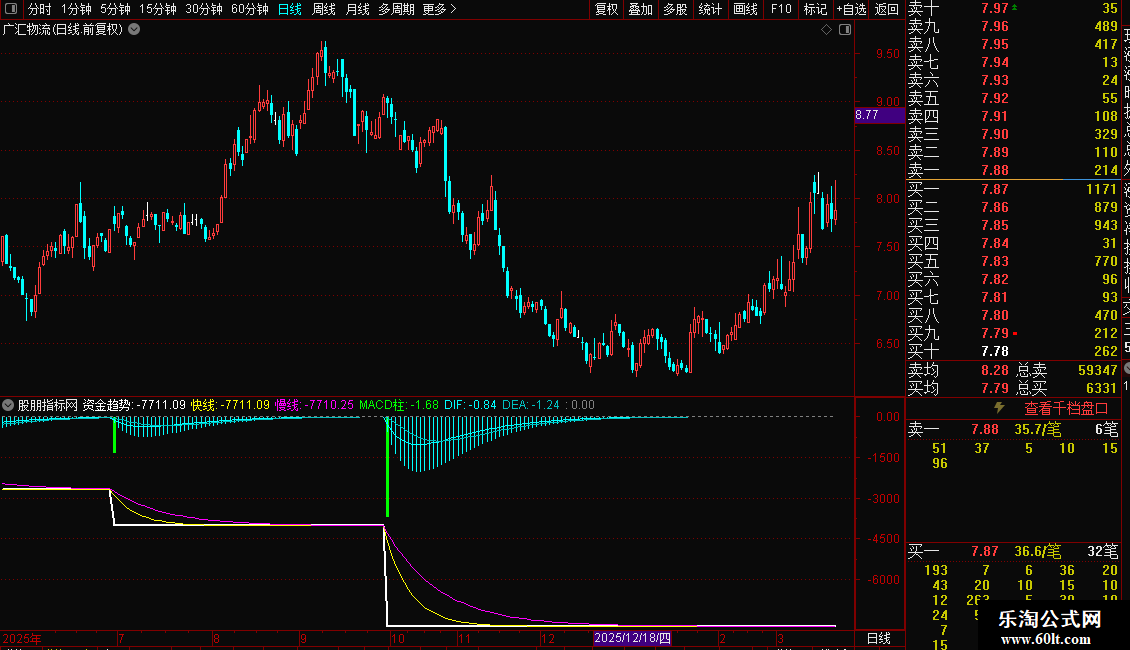Click the month 10 label on time axis
The width and height of the screenshot is (1130, 650).
click(398, 638)
